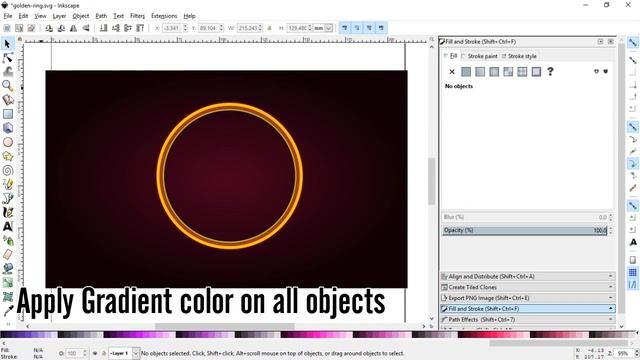
Task: Select the Ellipse circle tool
Action: pos(7,142)
